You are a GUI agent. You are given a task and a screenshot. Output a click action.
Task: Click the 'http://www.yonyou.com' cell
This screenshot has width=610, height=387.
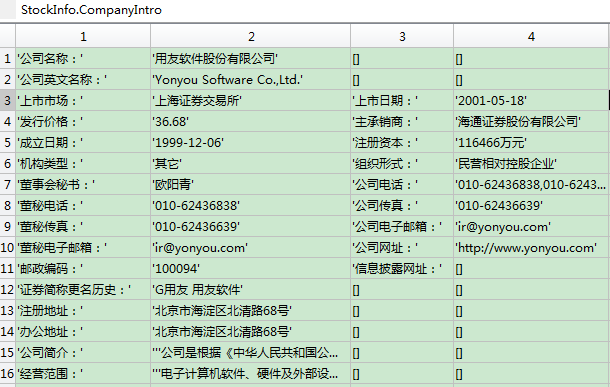pos(531,248)
